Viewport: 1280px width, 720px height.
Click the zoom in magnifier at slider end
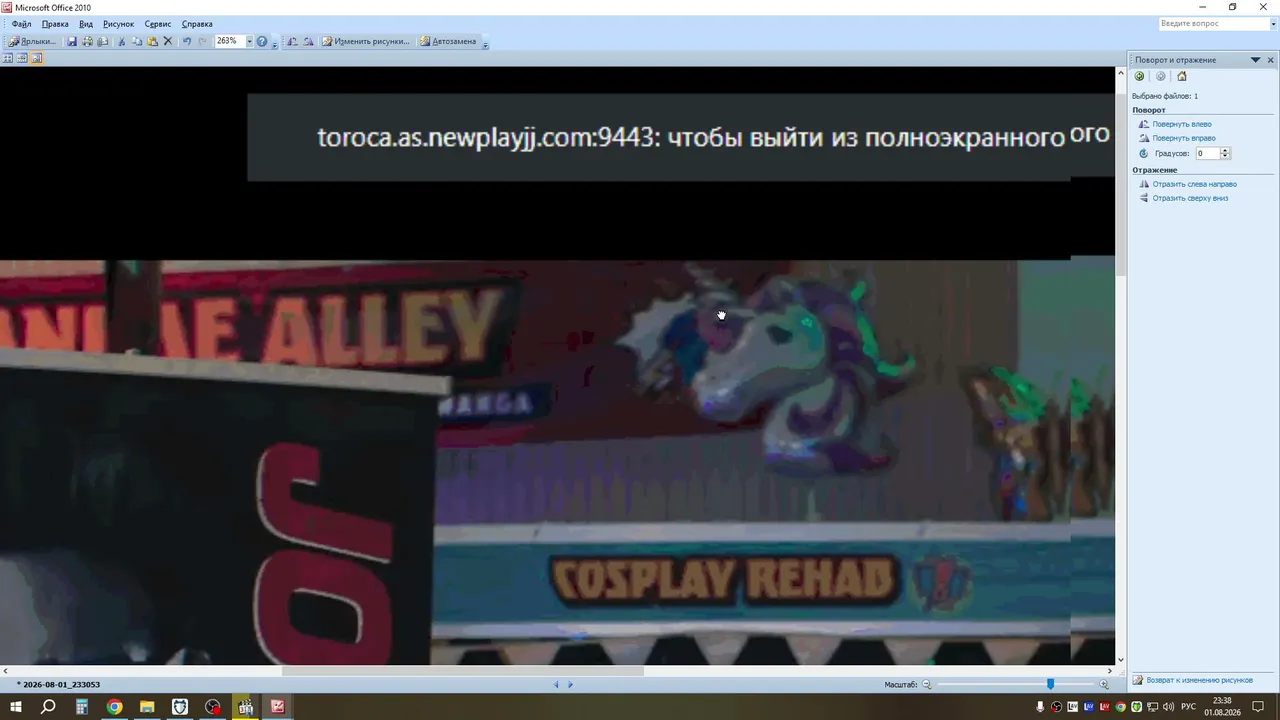click(1104, 684)
